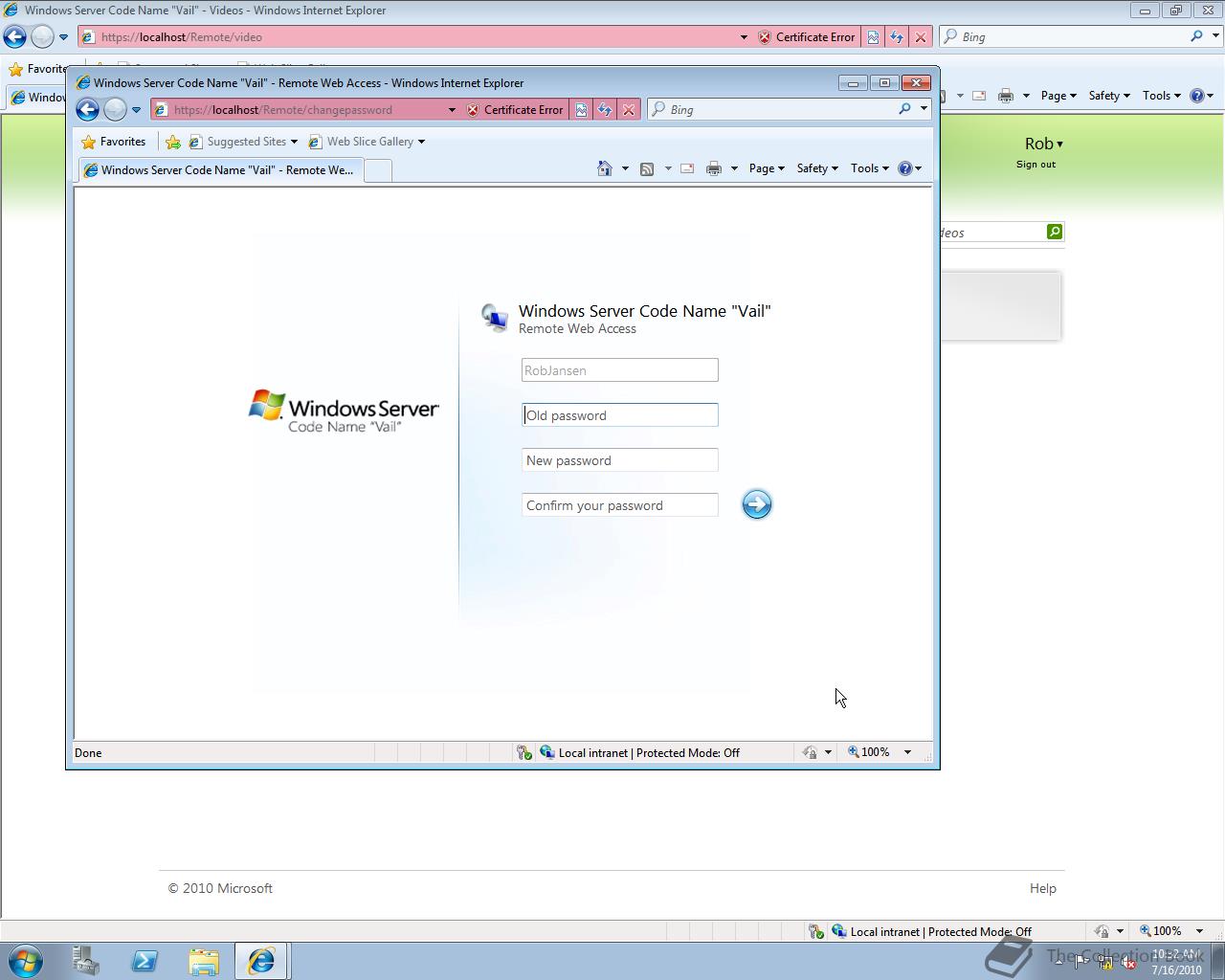Click Stop loading icon in front window
Viewport: 1225px width, 980px height.
pos(629,109)
